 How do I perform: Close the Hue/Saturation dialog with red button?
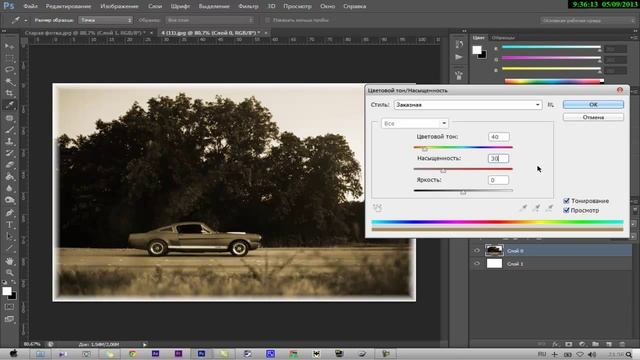[x=620, y=90]
